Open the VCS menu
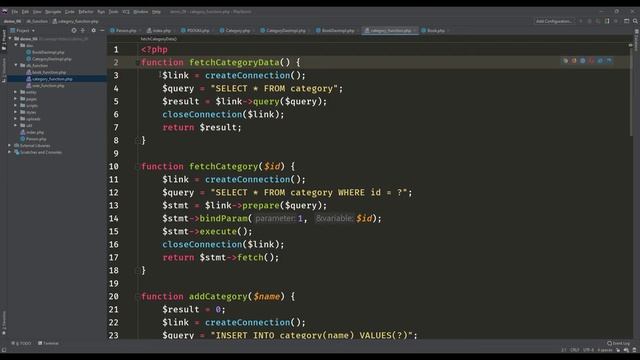Image resolution: width=640 pixels, height=360 pixels. [x=126, y=12]
